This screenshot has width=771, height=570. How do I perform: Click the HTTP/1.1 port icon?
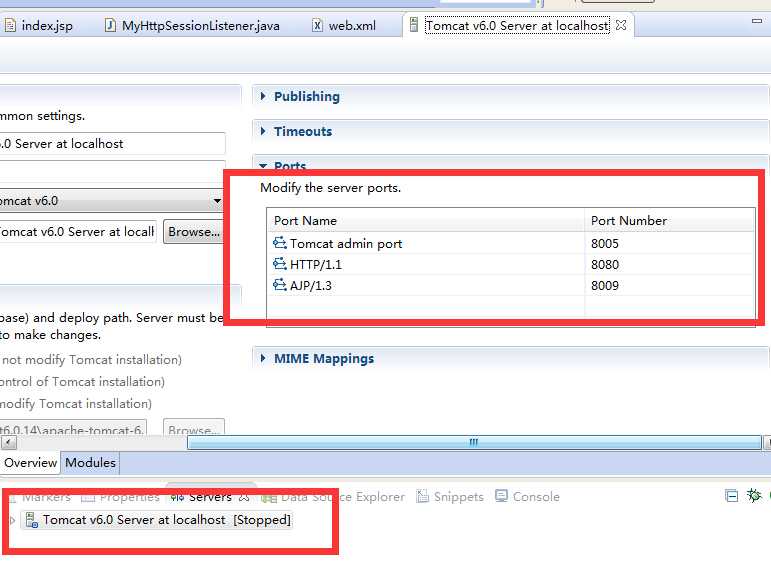[280, 264]
